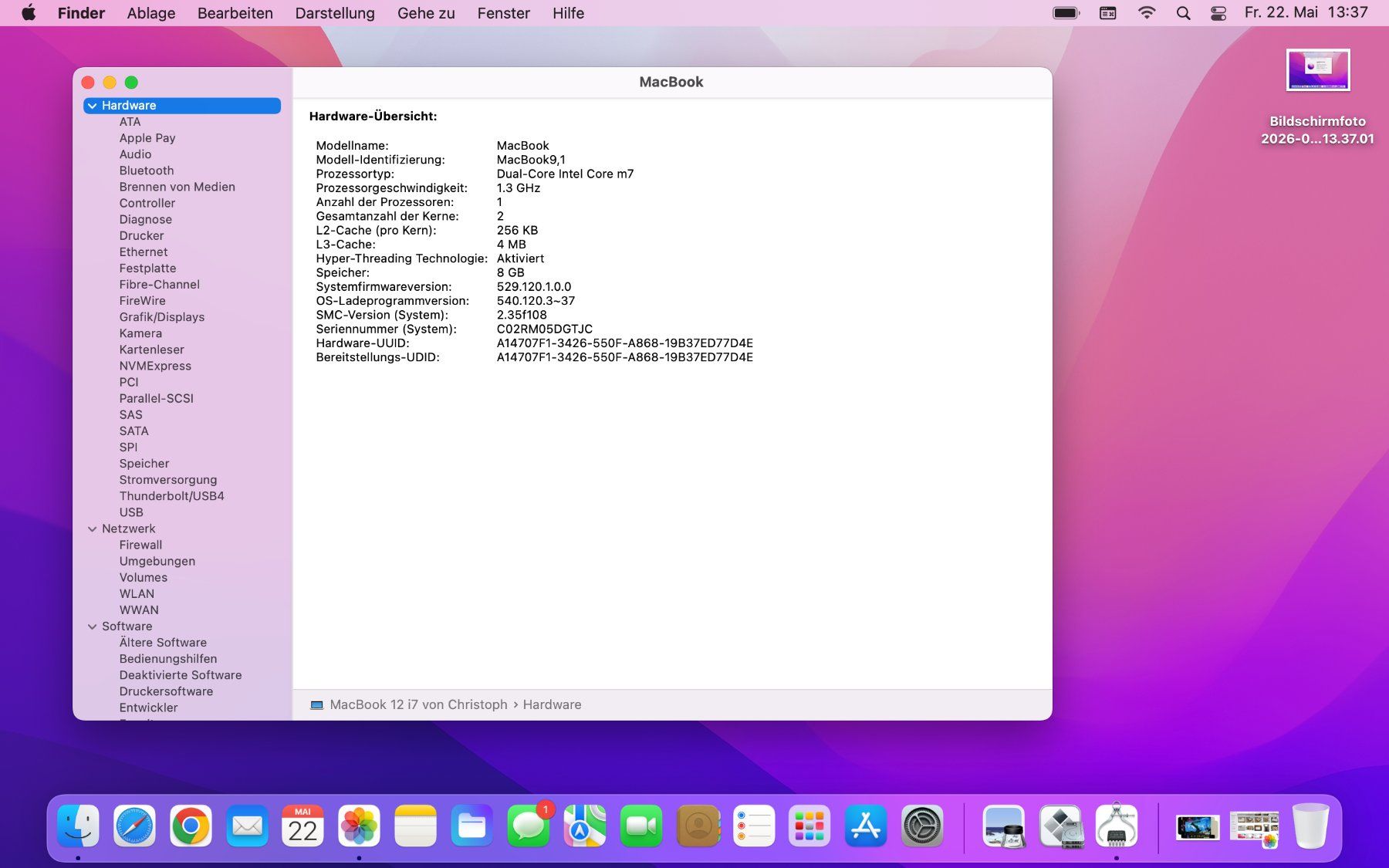Open the Bearbeiten menu
Viewport: 1389px width, 868px height.
coord(235,13)
